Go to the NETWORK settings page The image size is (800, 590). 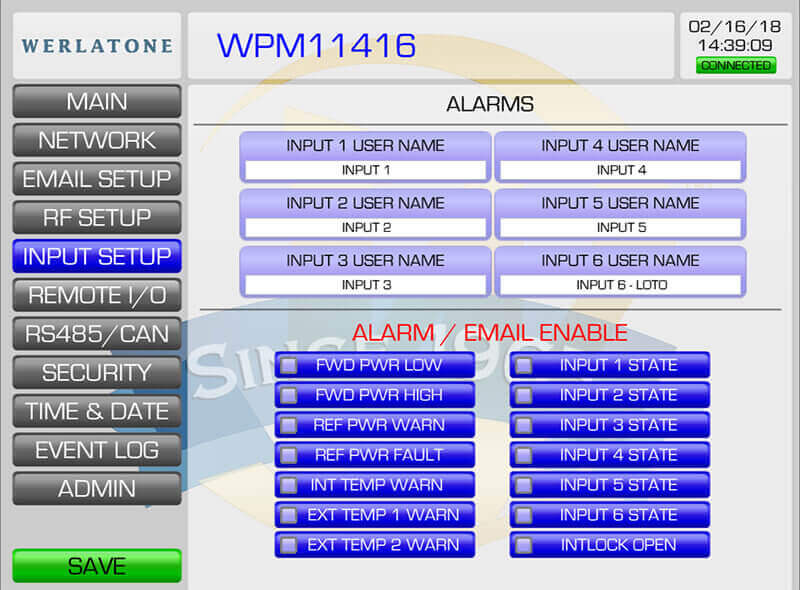pyautogui.click(x=97, y=140)
